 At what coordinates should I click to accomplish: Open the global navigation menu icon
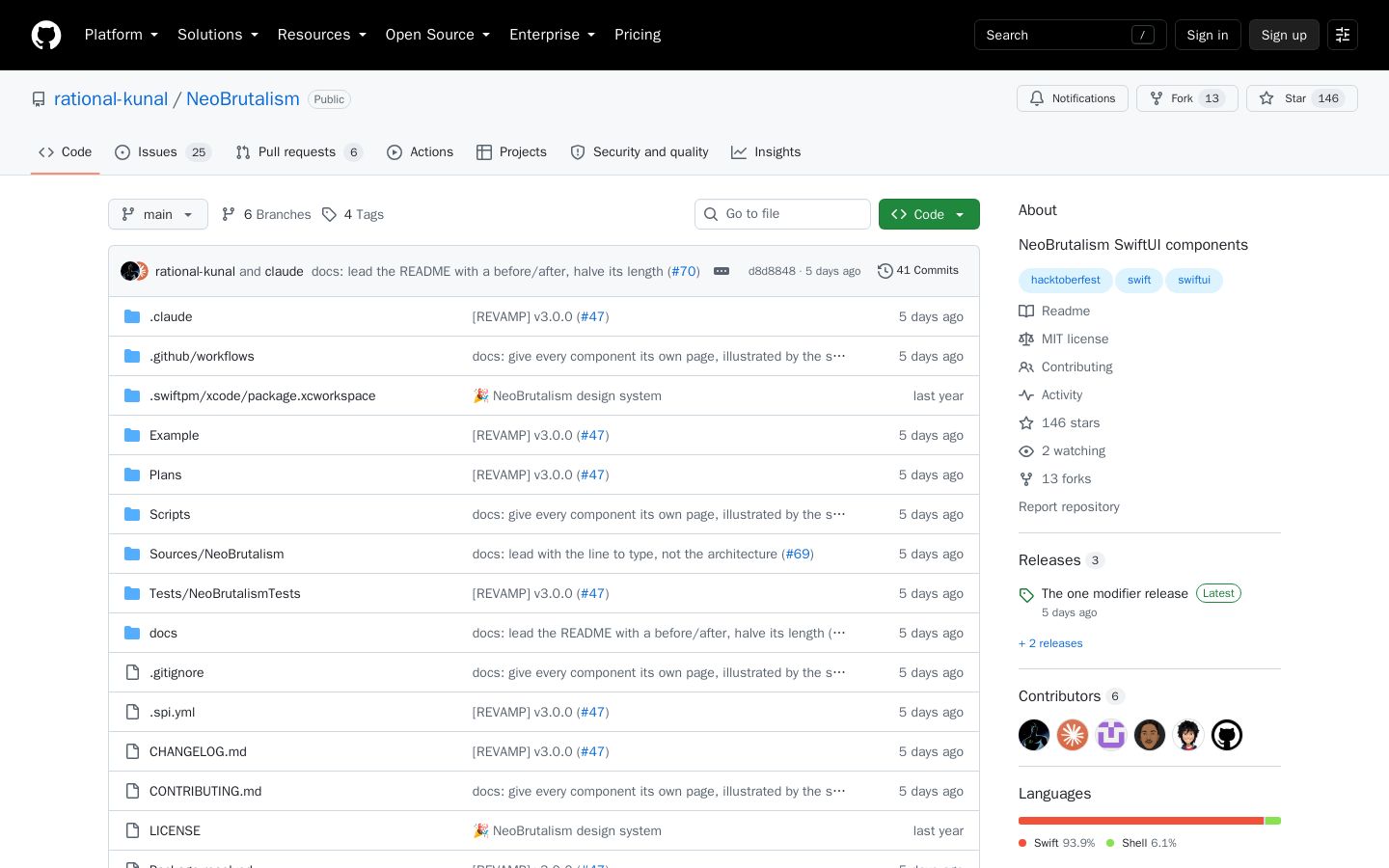(x=1343, y=35)
